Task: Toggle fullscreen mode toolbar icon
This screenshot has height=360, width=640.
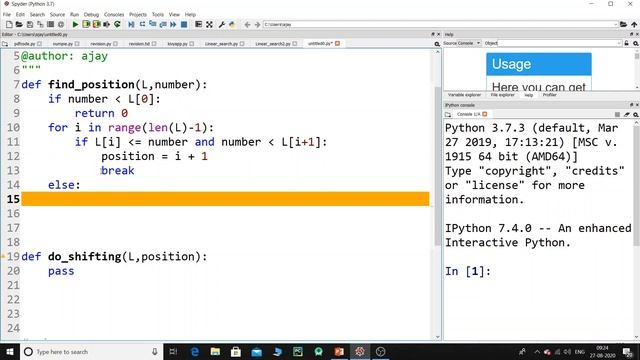Action: pos(209,24)
